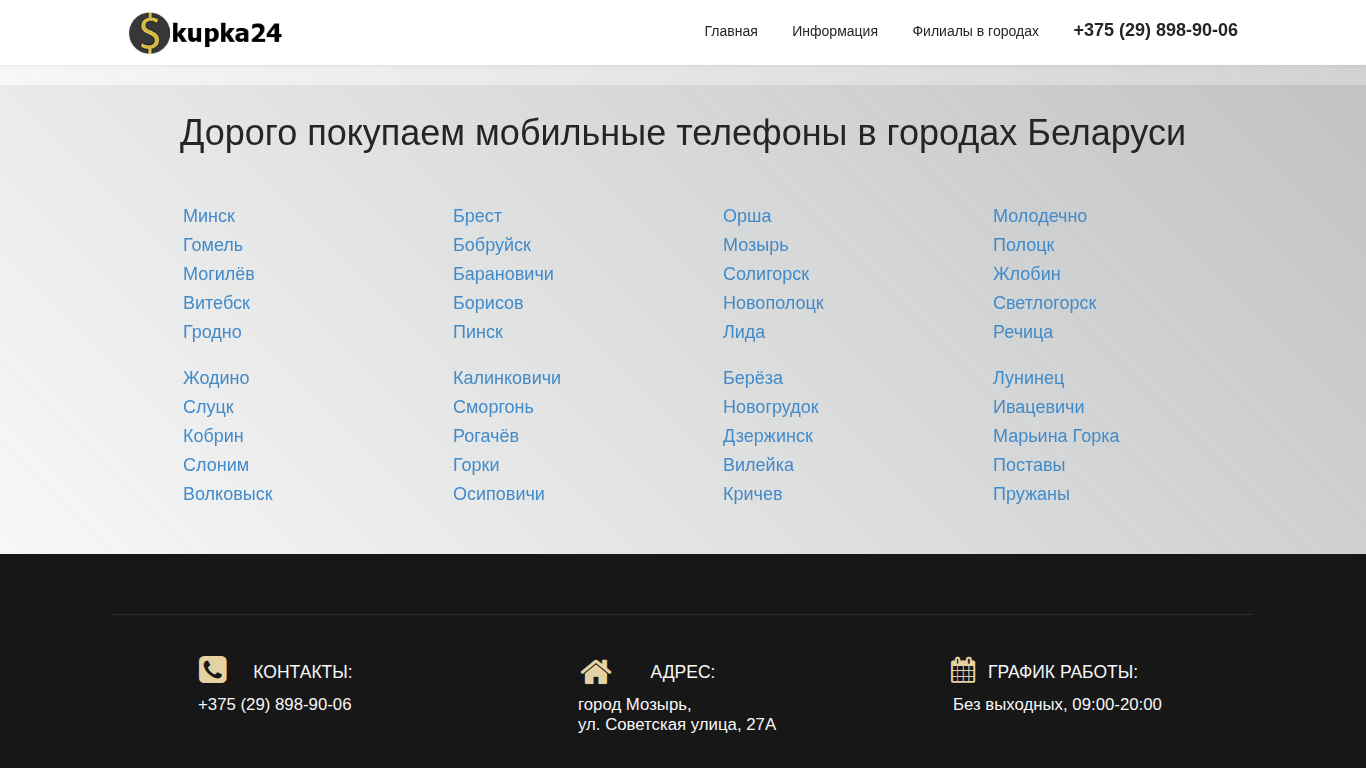
Task: Select the Мозырь link
Action: click(756, 245)
